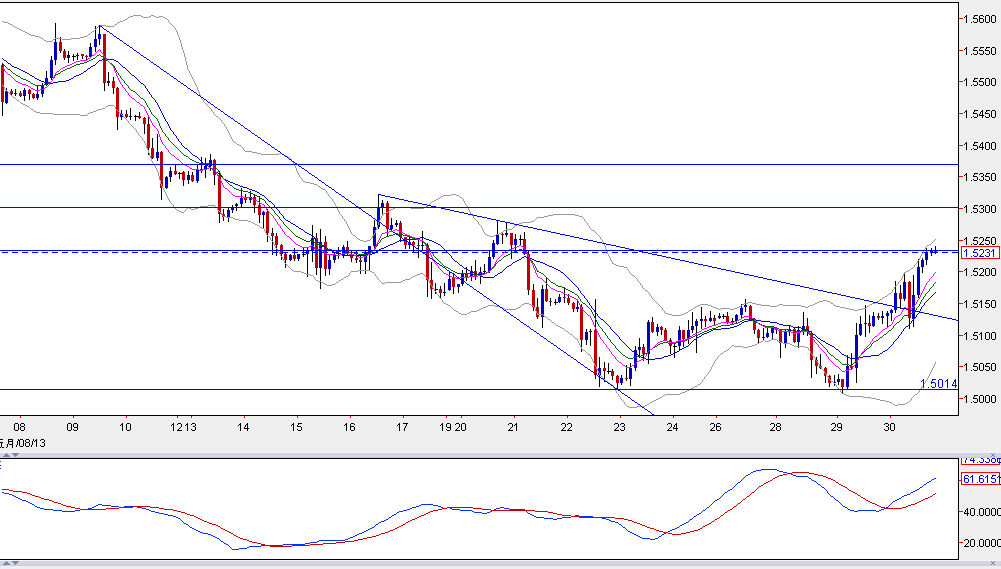Click date label 23 on time axis
1001x569 pixels.
click(x=619, y=427)
